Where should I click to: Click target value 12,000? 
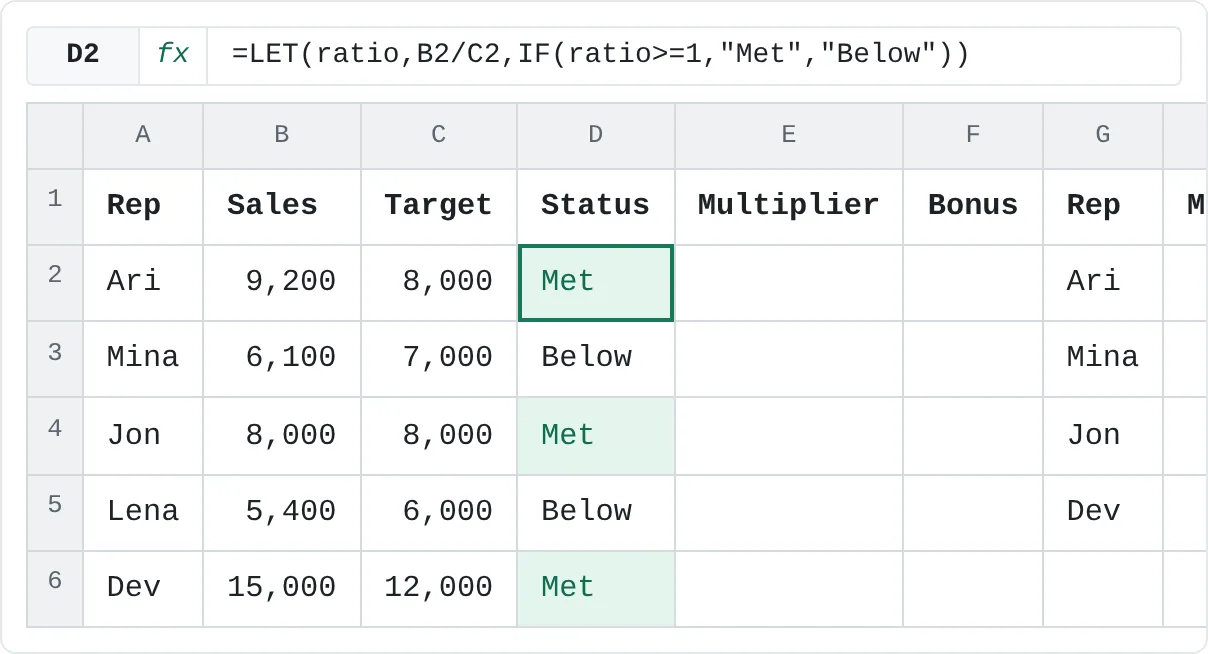(439, 589)
